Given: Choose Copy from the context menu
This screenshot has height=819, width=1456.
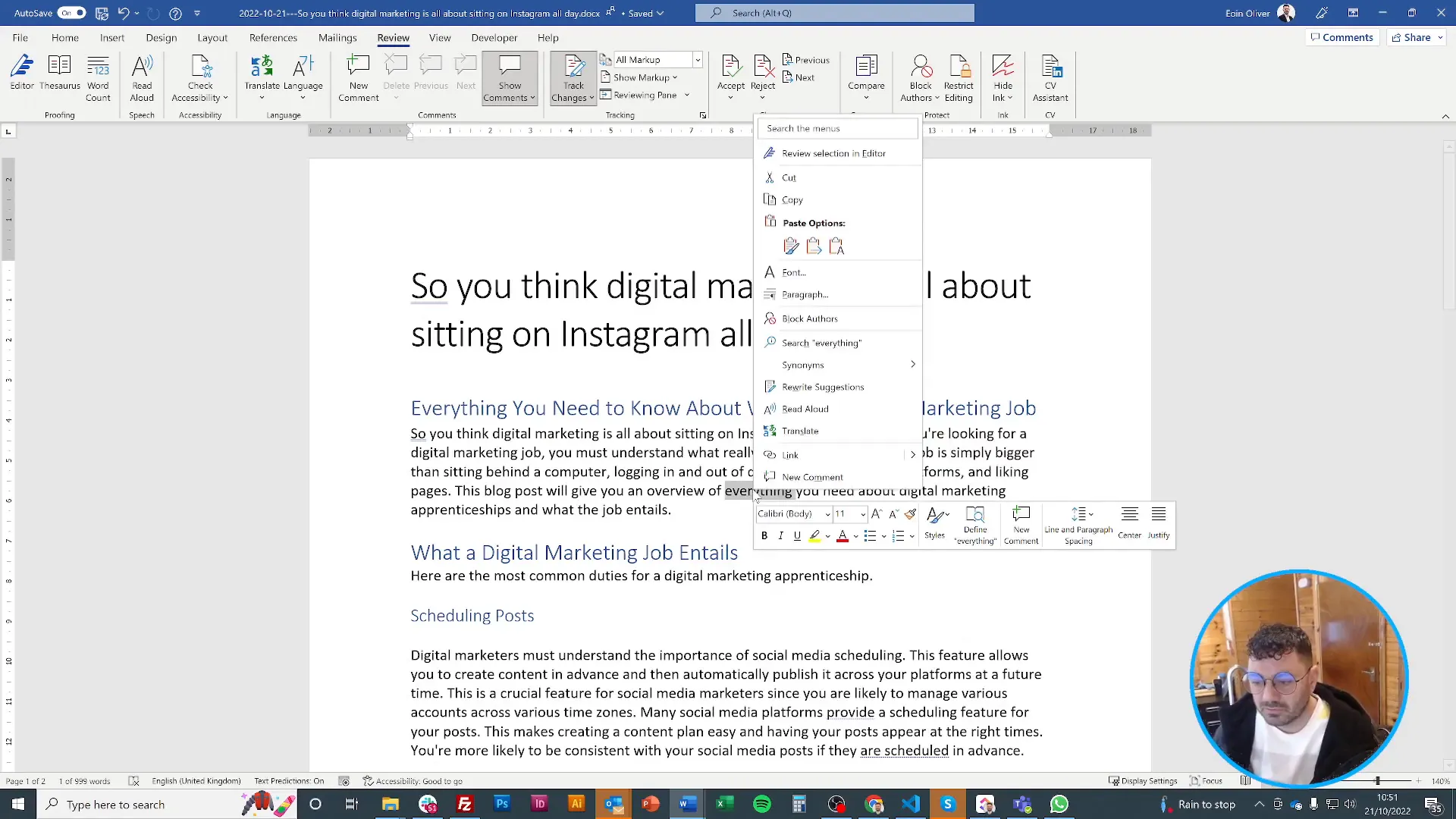Looking at the screenshot, I should click(x=839, y=200).
